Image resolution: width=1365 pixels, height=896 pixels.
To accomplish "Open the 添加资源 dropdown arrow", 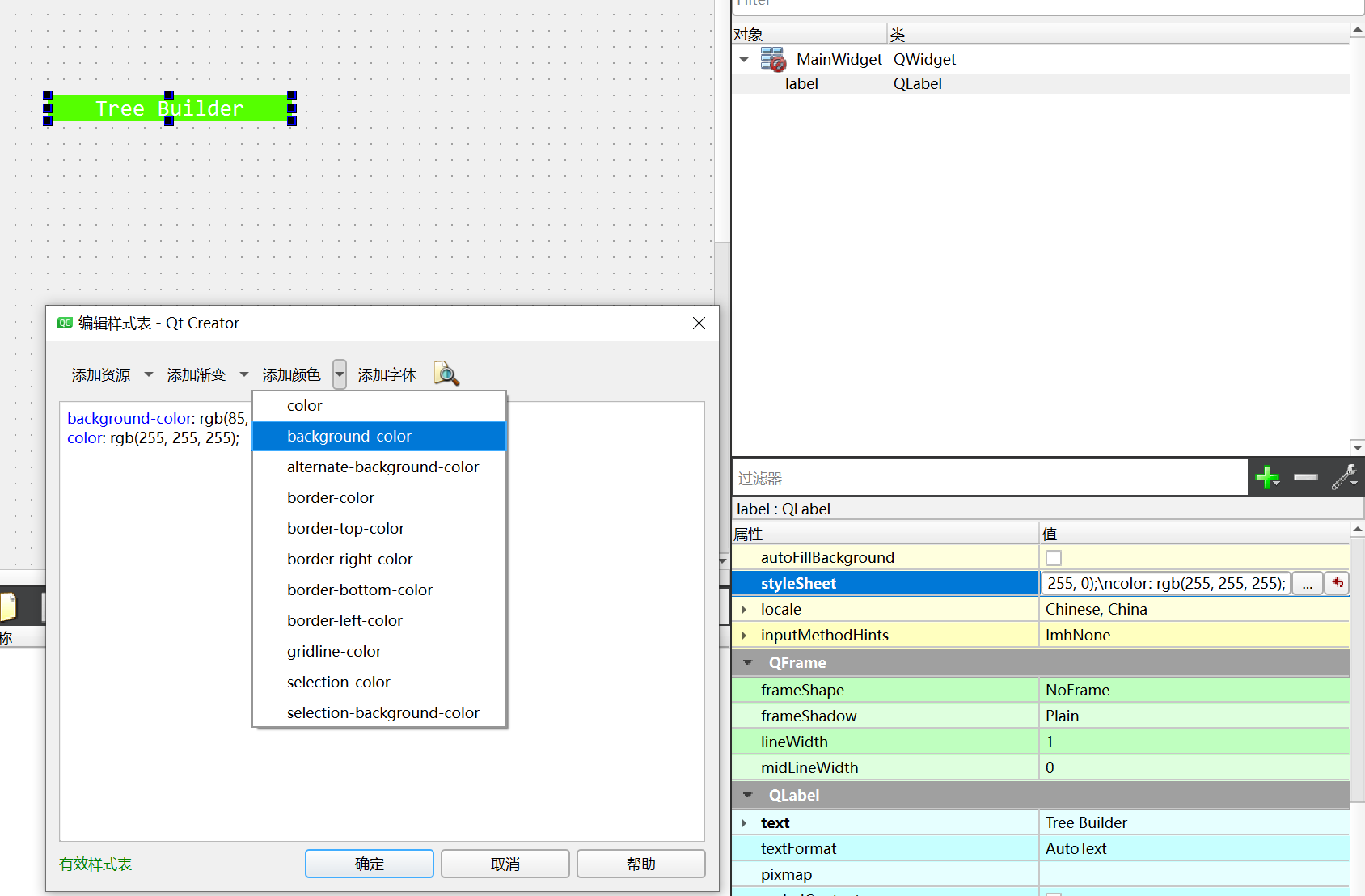I will coord(149,374).
